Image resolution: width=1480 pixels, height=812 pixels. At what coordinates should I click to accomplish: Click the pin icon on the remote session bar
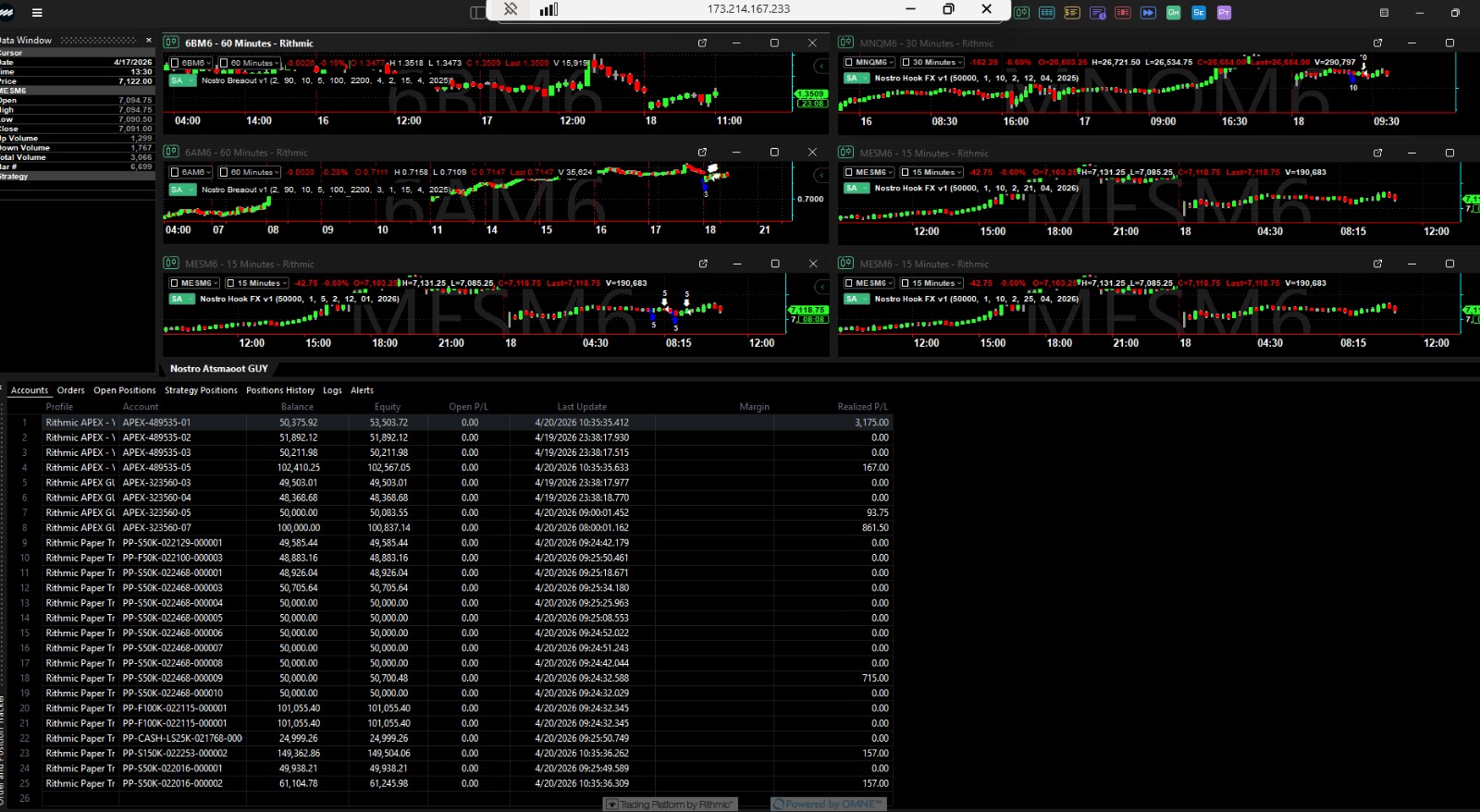(x=511, y=9)
